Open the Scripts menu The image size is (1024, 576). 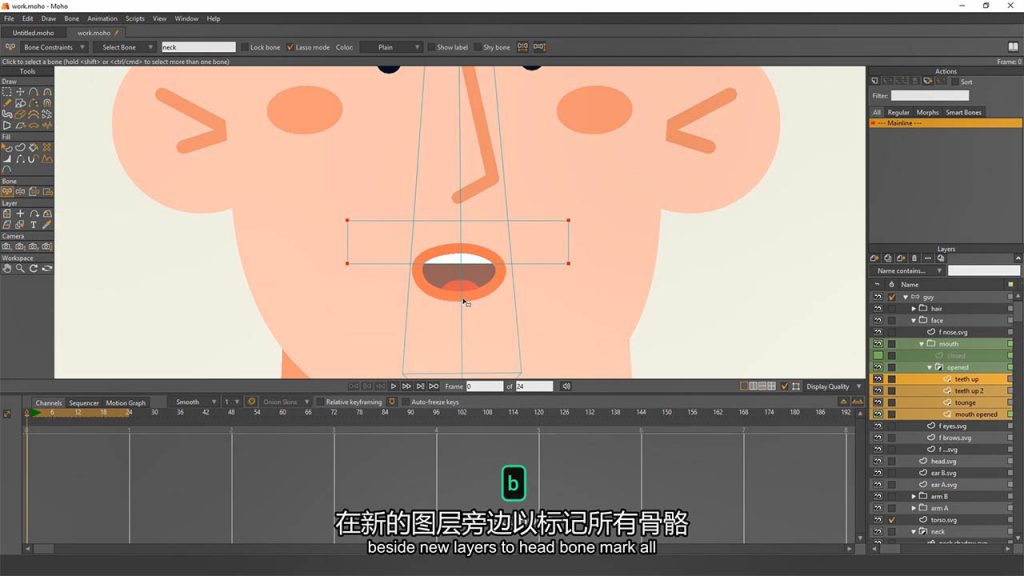tap(135, 19)
